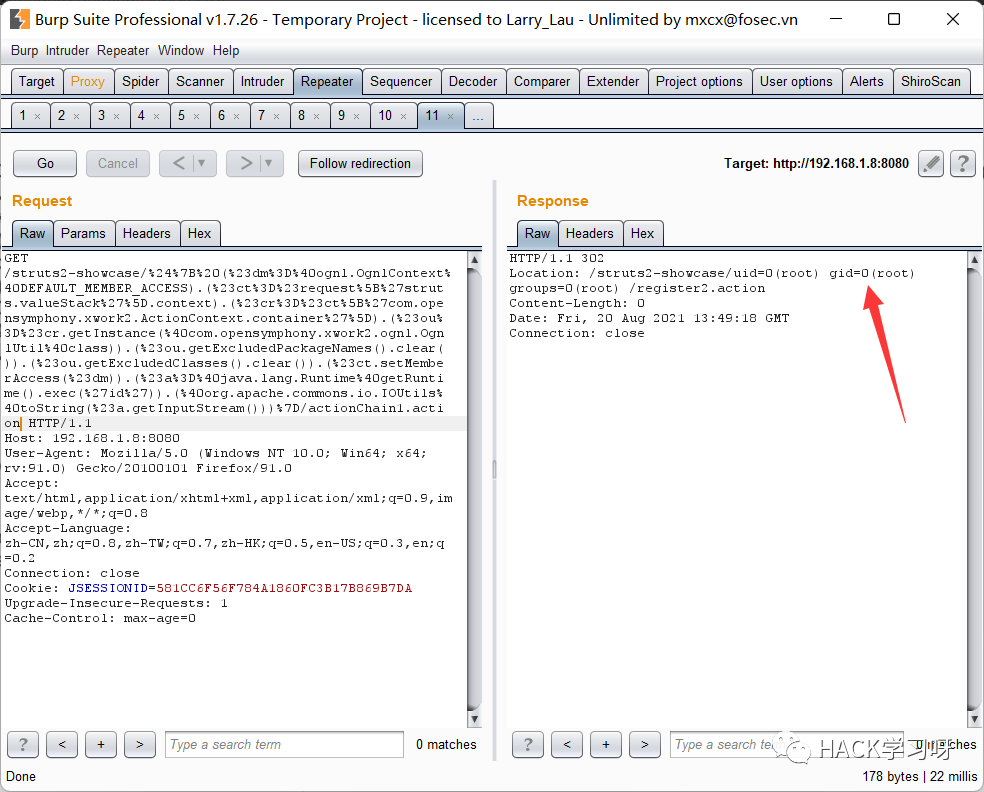The image size is (984, 792).
Task: Open the Burp menu
Action: [x=24, y=51]
